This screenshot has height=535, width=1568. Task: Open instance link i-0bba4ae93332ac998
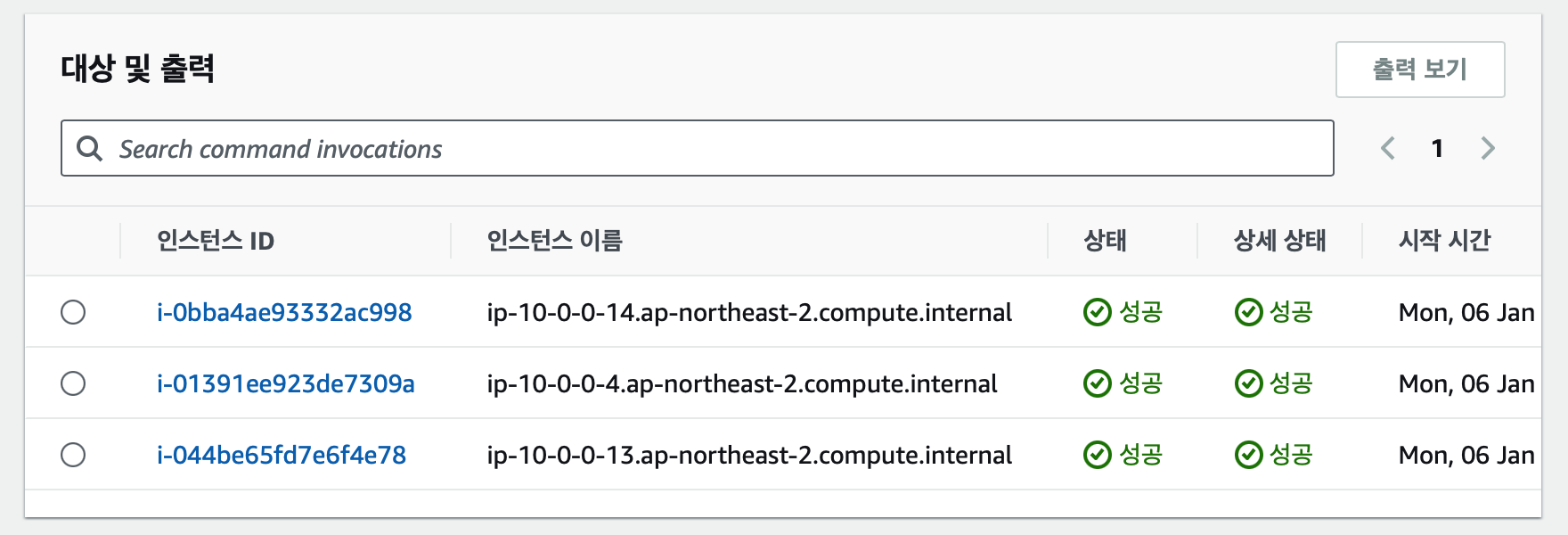pyautogui.click(x=284, y=312)
